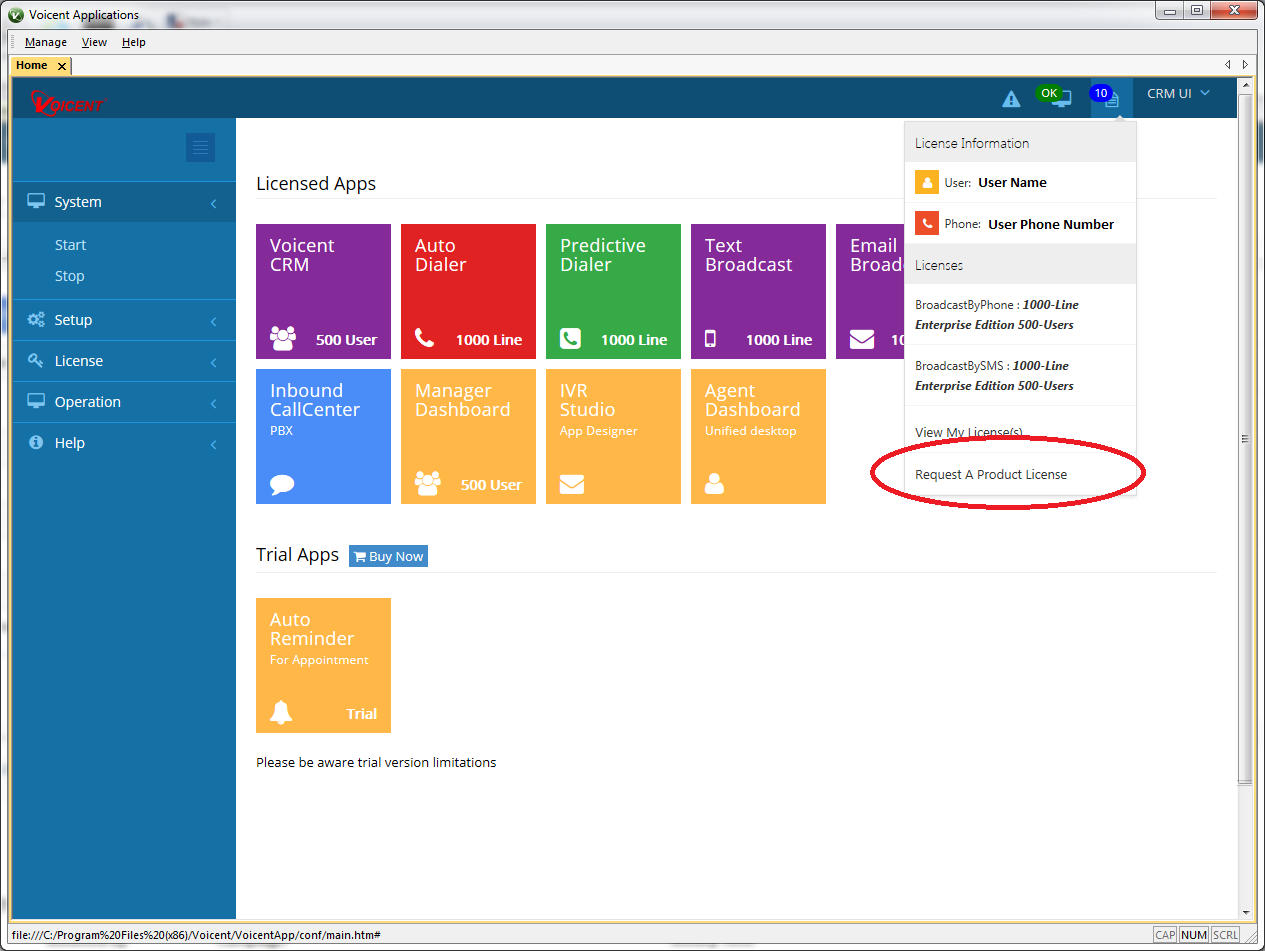Expand the Operation sidebar section
Screen dimensions: 1265x951
click(x=90, y=401)
